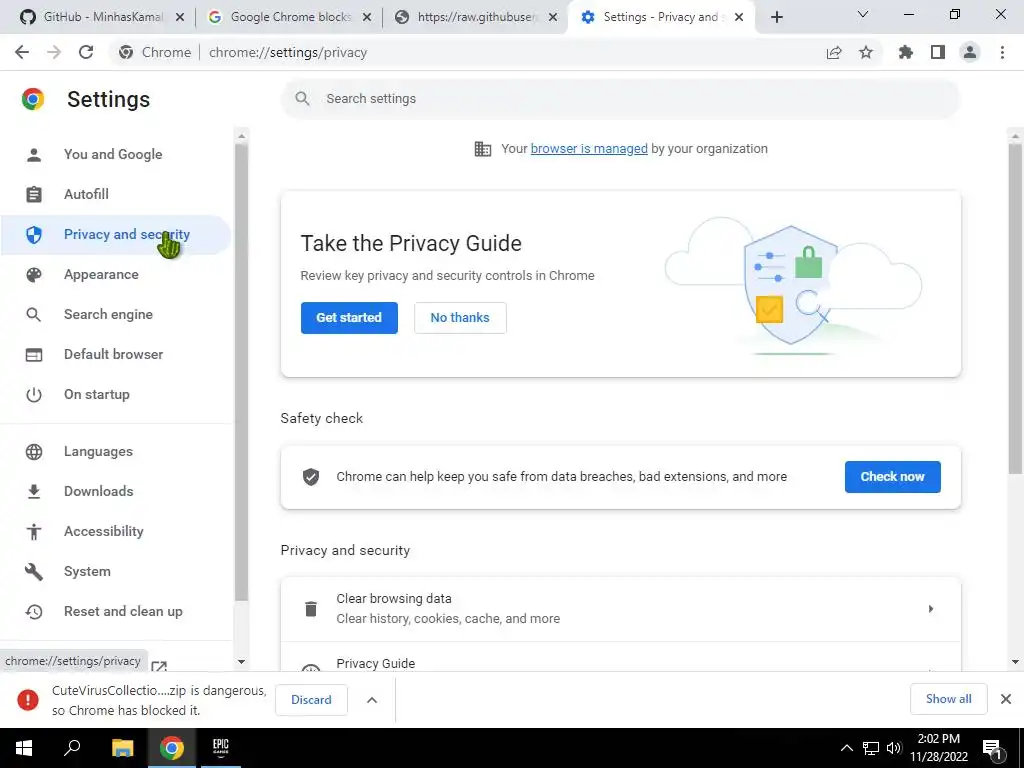This screenshot has height=768, width=1024.
Task: Open the Chrome profile avatar menu
Action: (970, 52)
